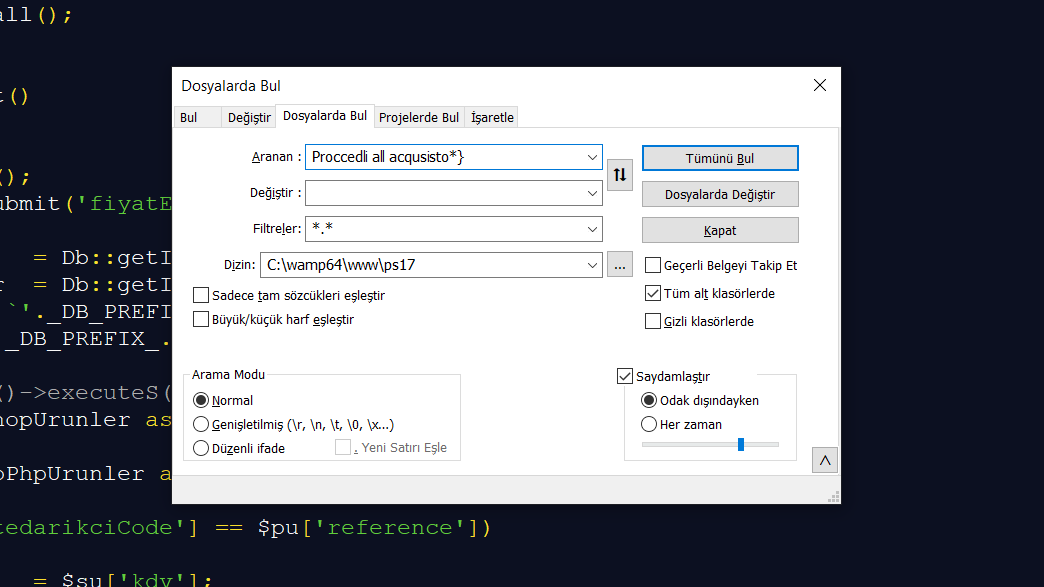1044x587 pixels.
Task: Switch to the Projelerde Bul tab
Action: [x=419, y=117]
